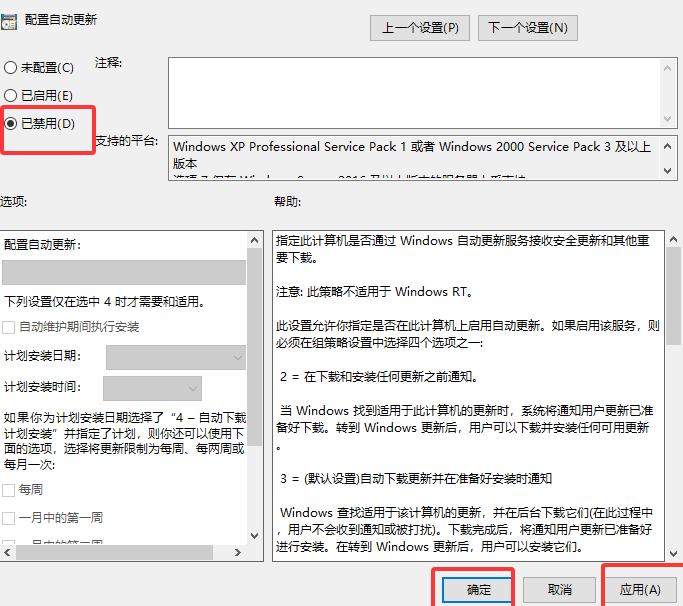Click the 选项: label
The height and width of the screenshot is (606, 683).
click(x=14, y=202)
